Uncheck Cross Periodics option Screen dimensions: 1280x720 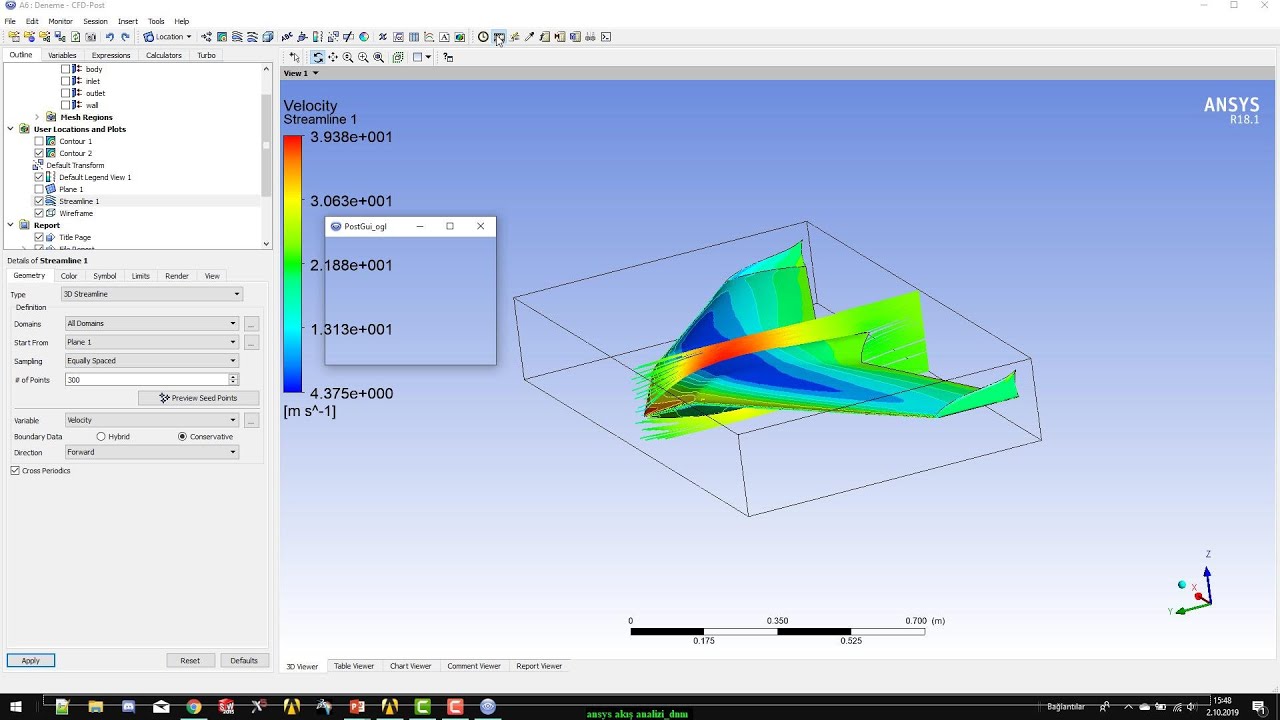(x=15, y=470)
